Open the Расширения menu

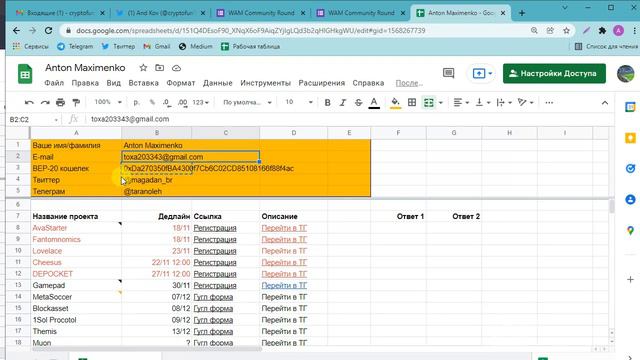(x=322, y=83)
